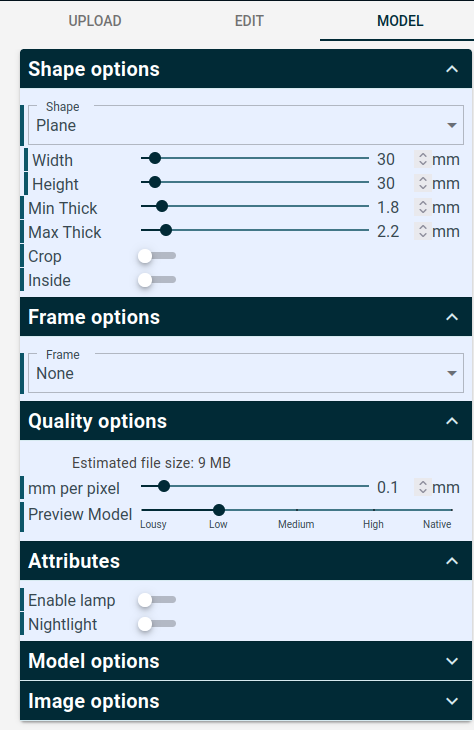Open the Frame dropdown showing None

point(246,373)
